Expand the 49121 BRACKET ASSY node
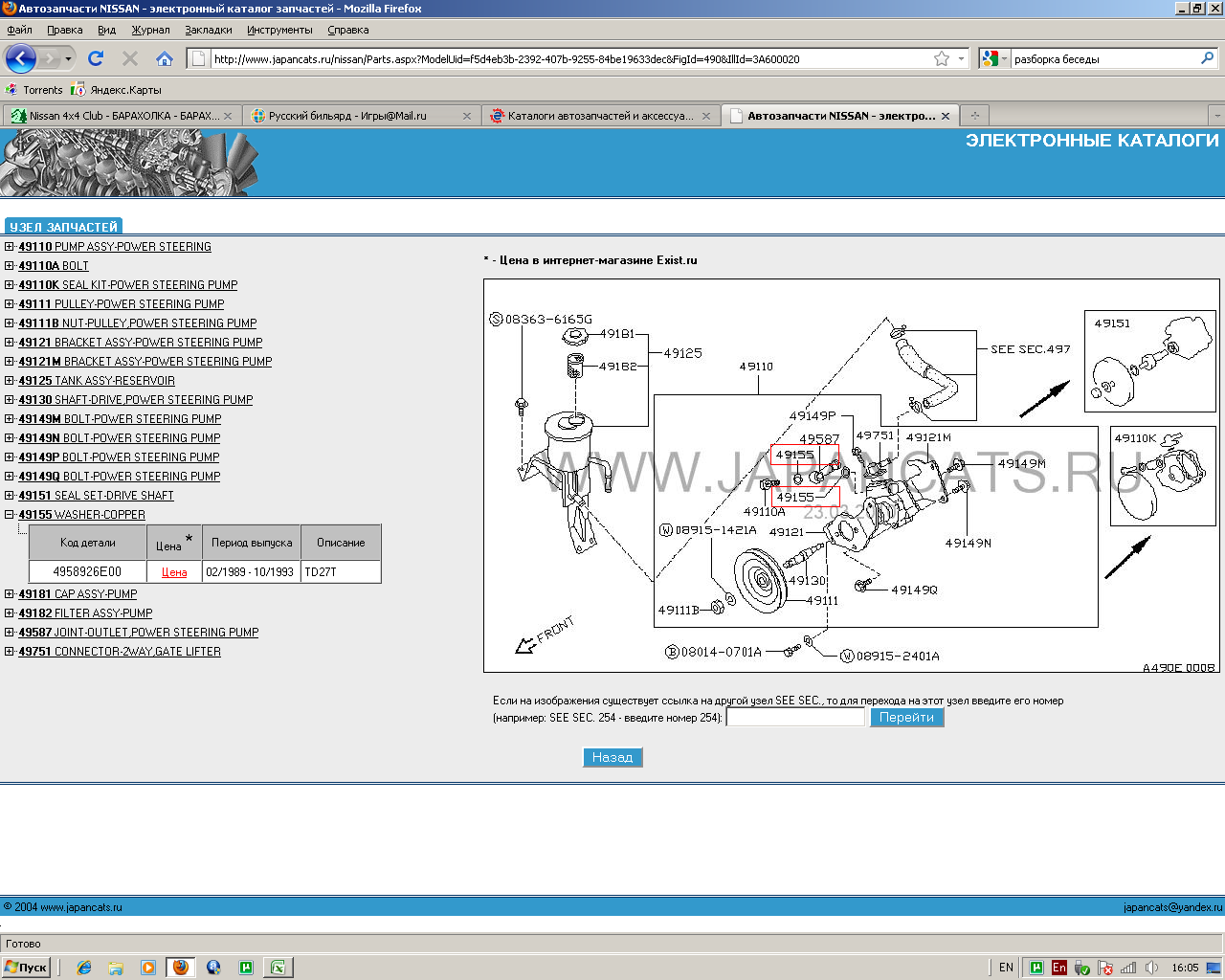Image resolution: width=1225 pixels, height=980 pixels. point(10,342)
